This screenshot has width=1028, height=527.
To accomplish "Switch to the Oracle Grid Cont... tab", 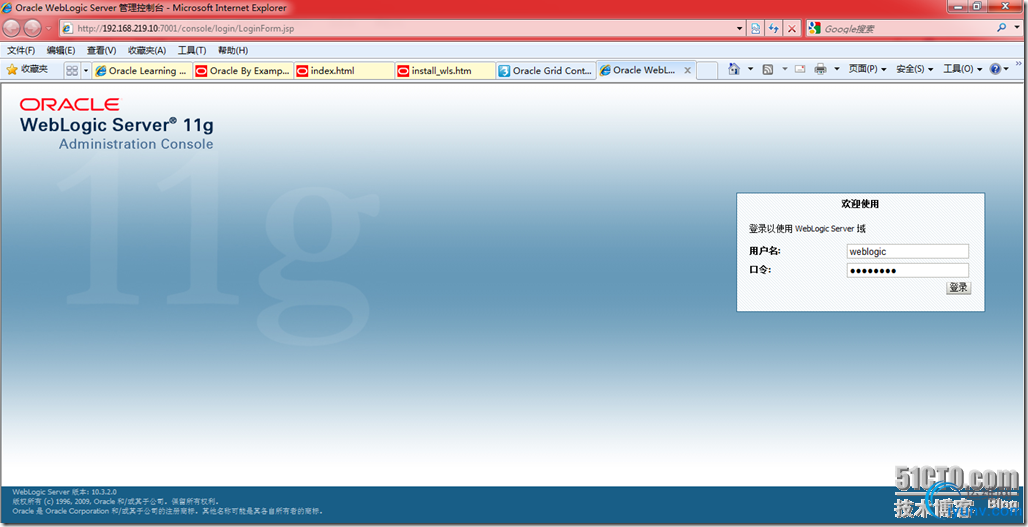I will tap(546, 71).
